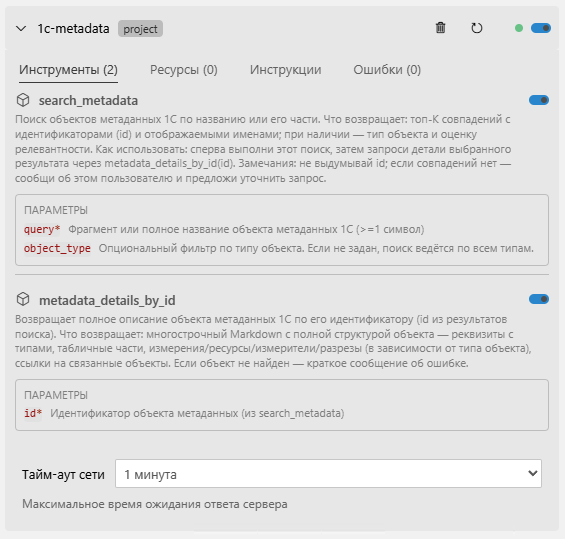
Task: Click the project badge label
Action: tap(141, 29)
